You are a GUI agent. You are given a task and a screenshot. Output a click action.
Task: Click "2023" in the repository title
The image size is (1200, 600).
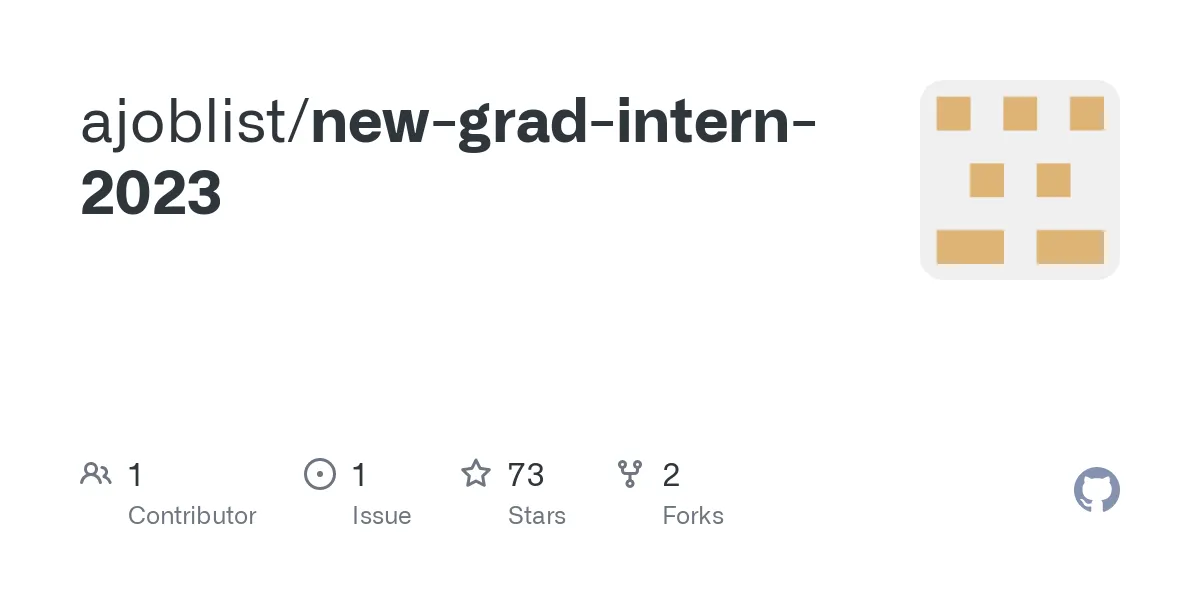151,193
